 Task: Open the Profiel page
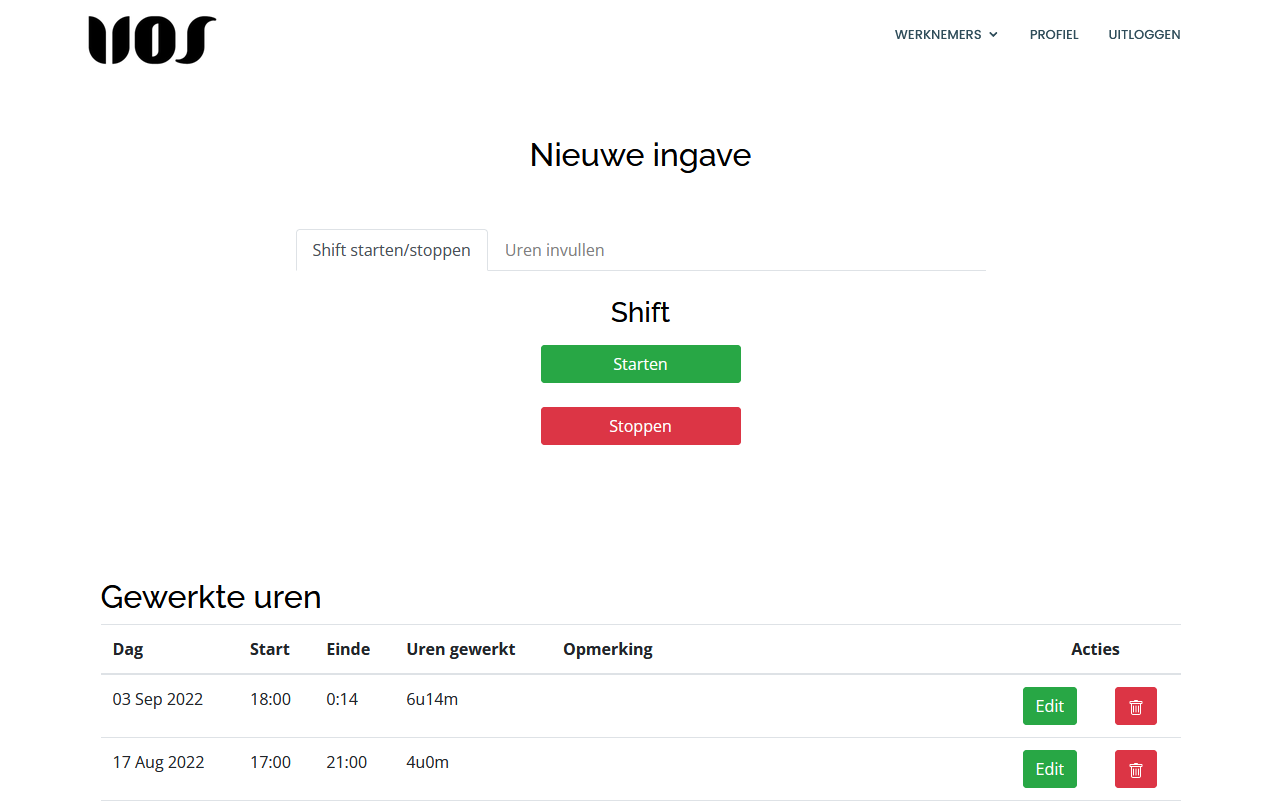1054,35
